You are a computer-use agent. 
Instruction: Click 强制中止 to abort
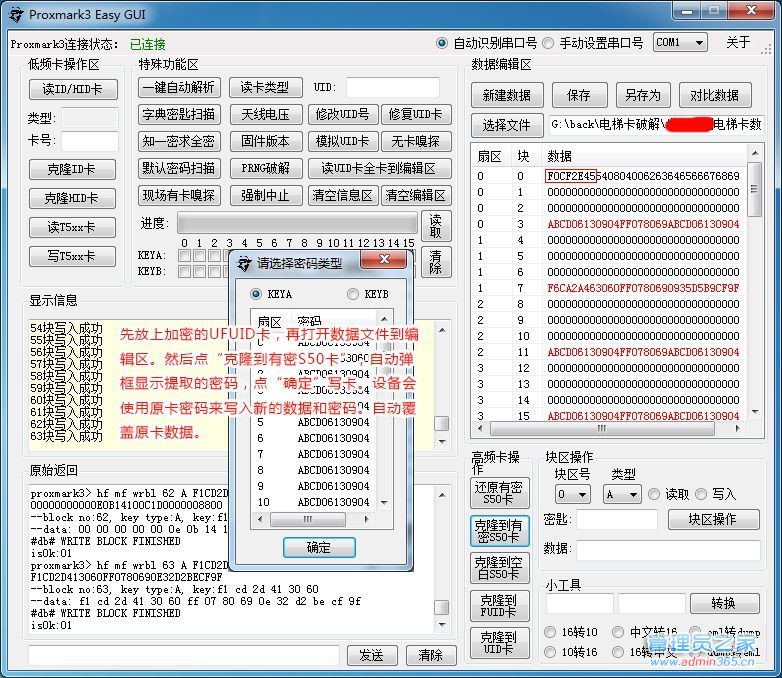click(x=266, y=195)
